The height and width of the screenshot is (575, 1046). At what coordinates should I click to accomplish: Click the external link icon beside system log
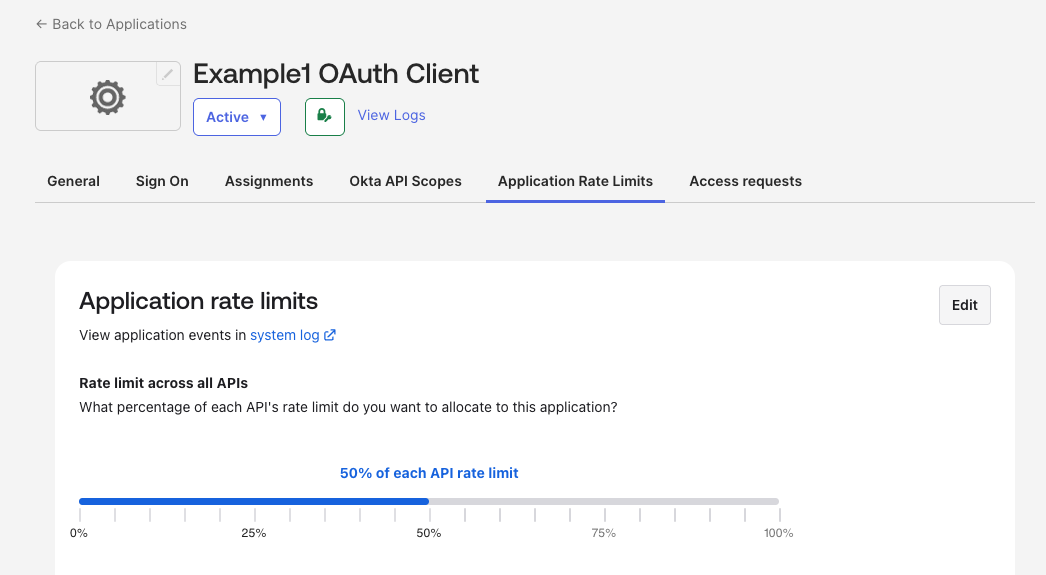tap(330, 336)
